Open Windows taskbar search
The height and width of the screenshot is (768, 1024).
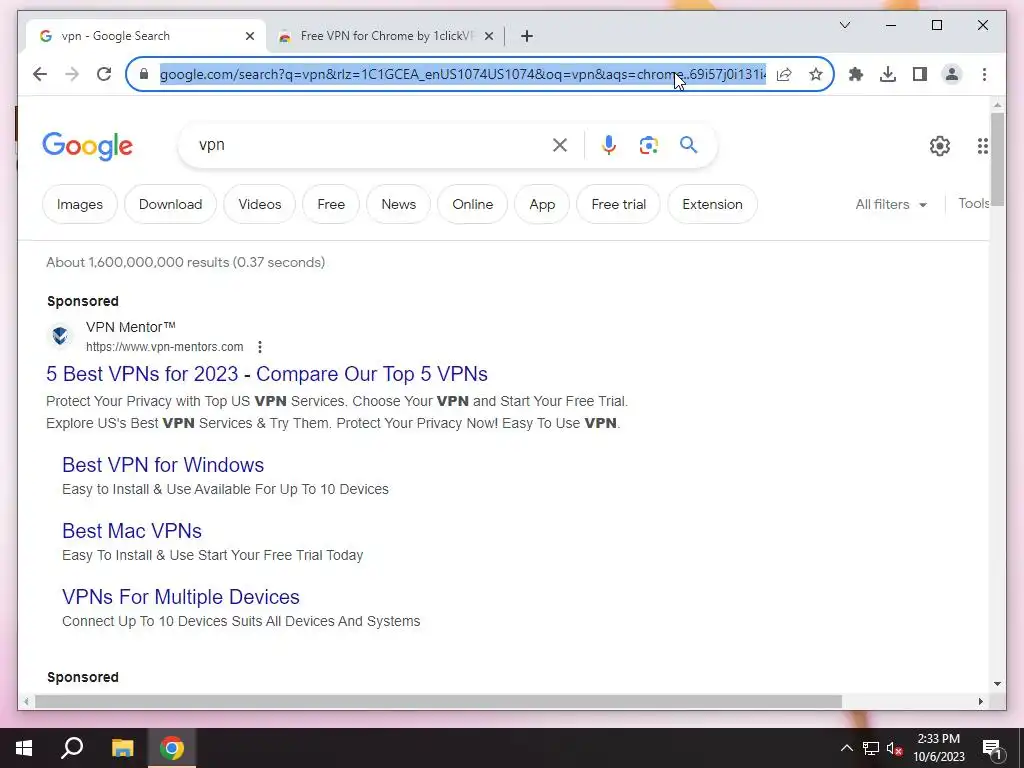pyautogui.click(x=72, y=748)
